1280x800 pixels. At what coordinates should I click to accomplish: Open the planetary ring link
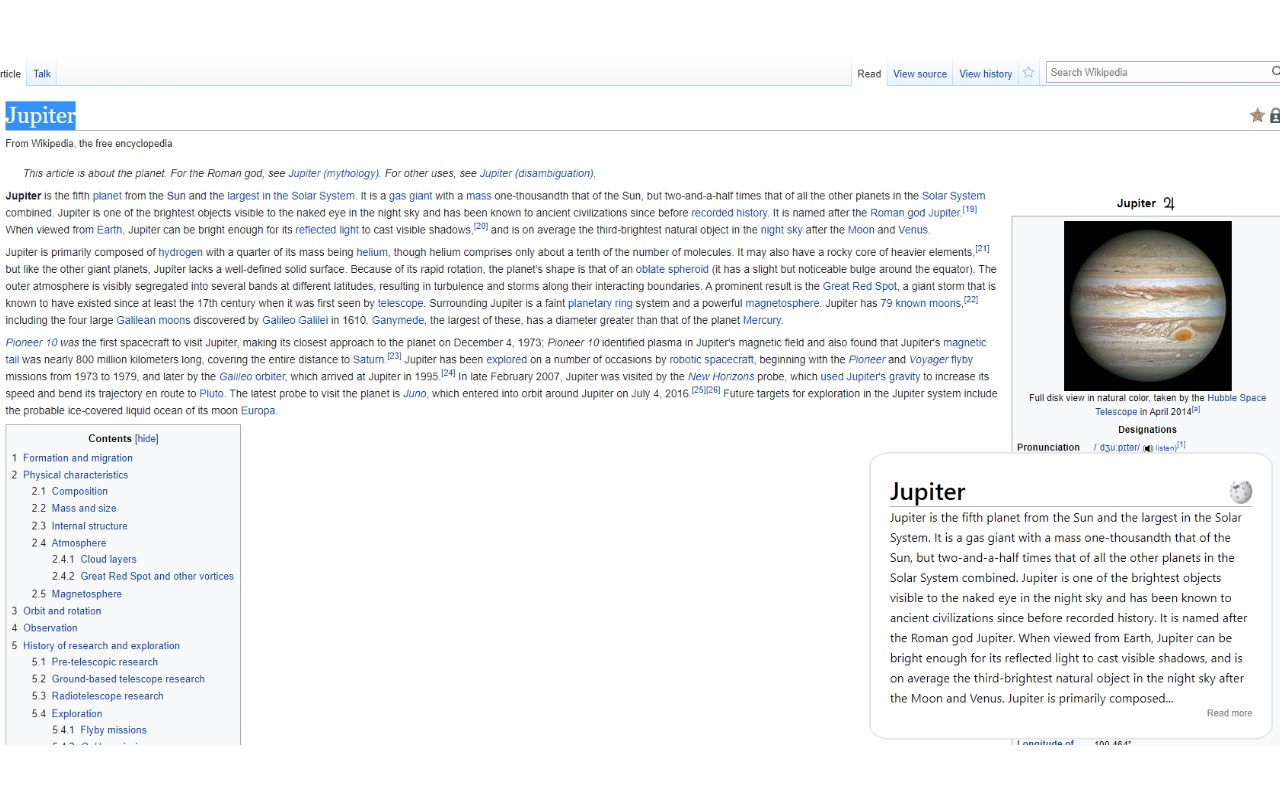coord(600,304)
